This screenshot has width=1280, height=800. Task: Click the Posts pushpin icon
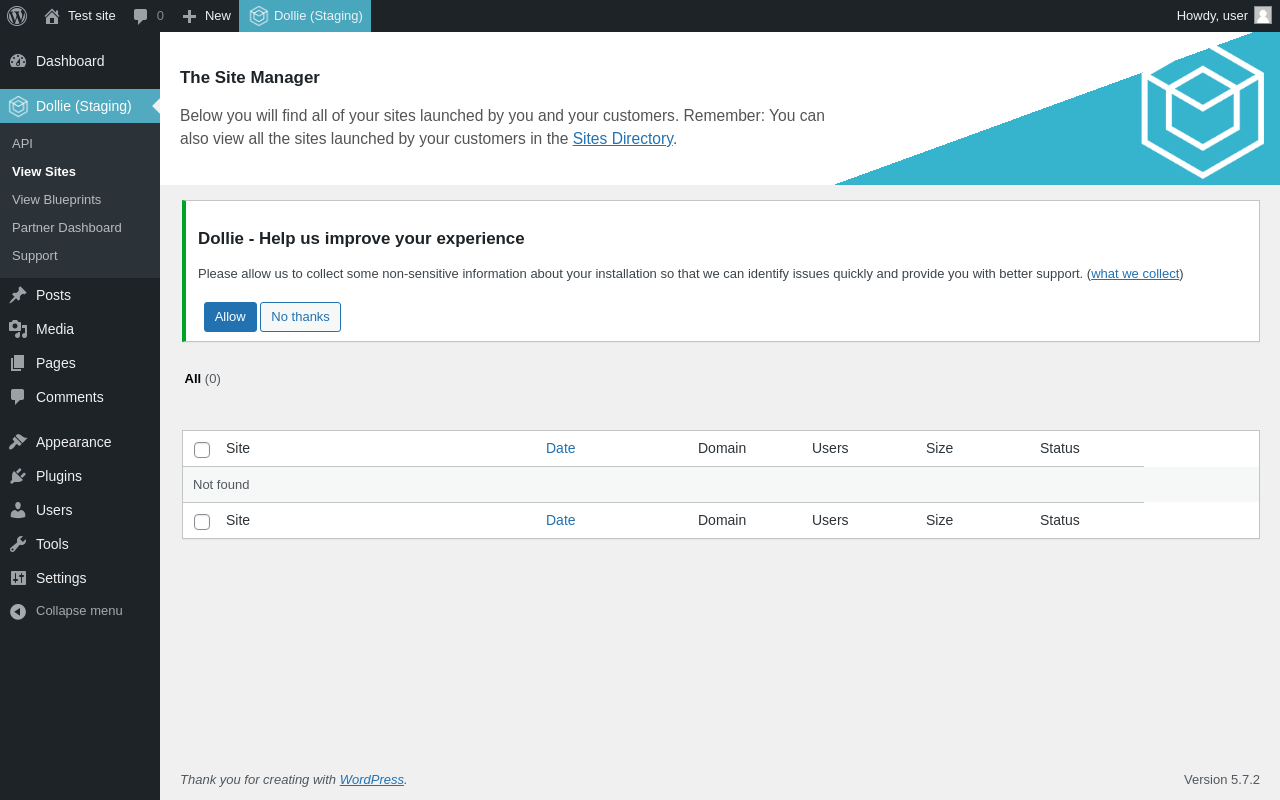pyautogui.click(x=18, y=295)
